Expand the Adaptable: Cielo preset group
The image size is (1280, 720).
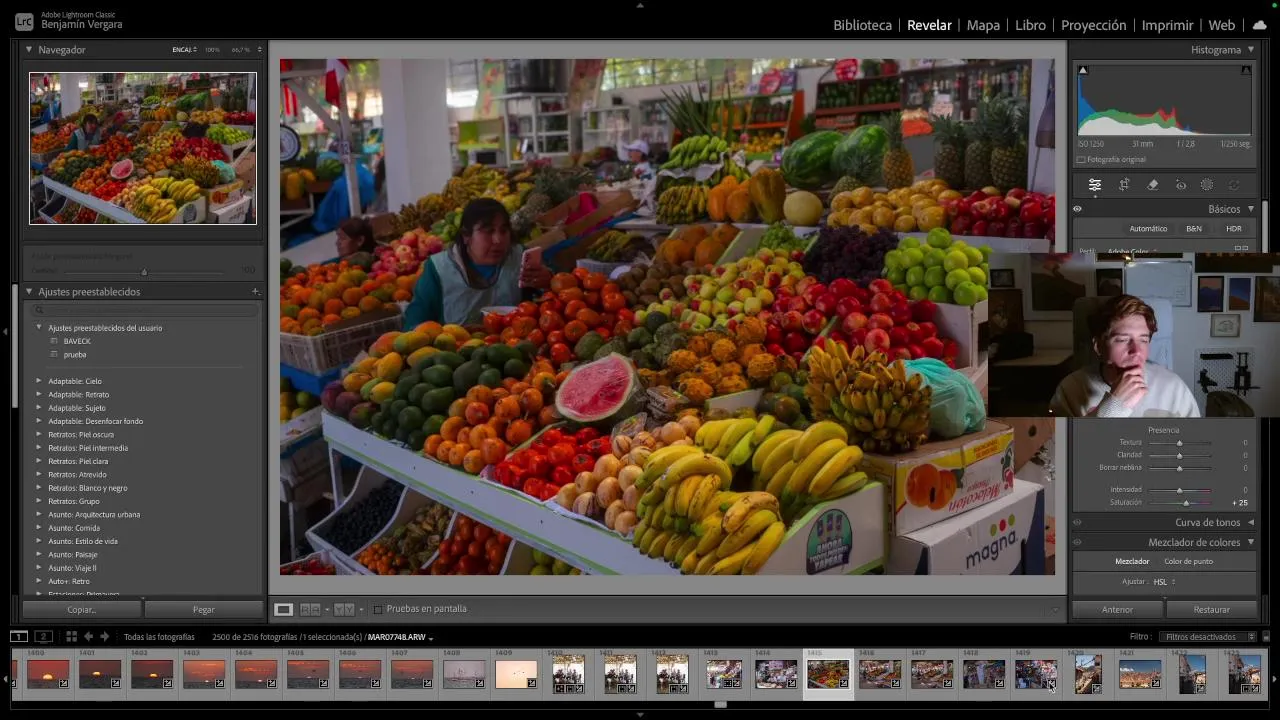pos(39,381)
